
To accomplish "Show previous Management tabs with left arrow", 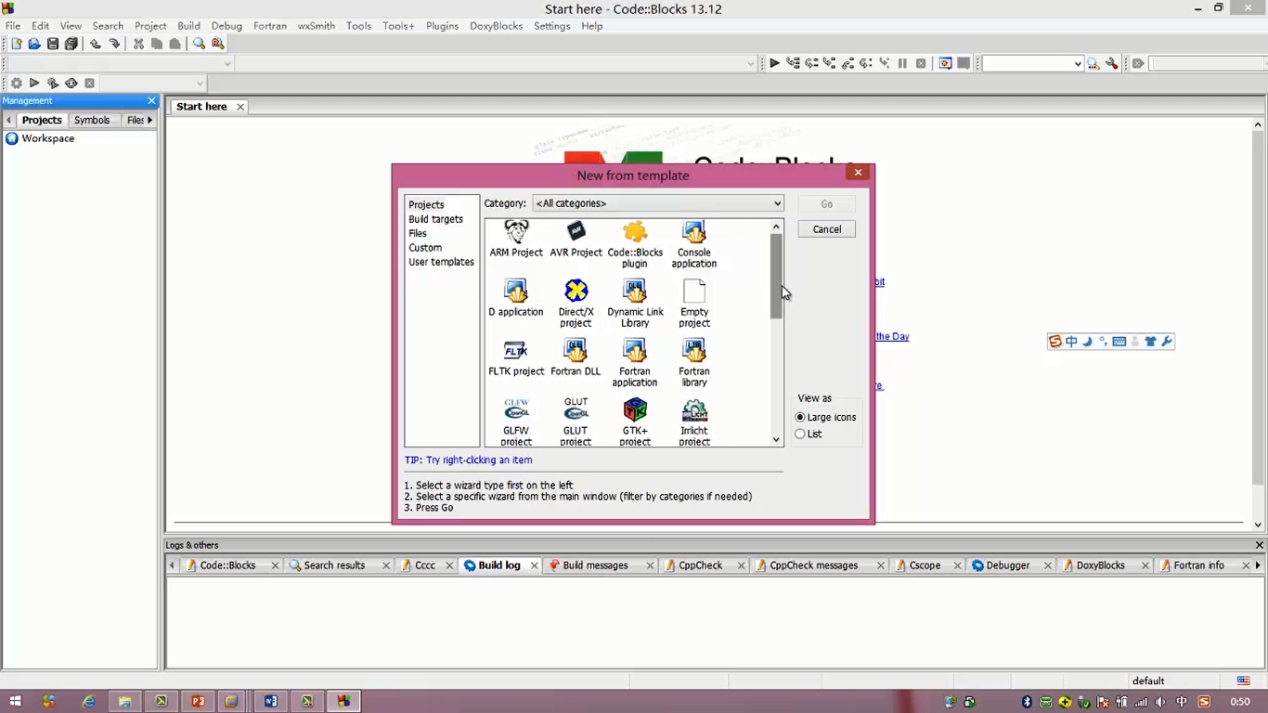I will tap(9, 120).
